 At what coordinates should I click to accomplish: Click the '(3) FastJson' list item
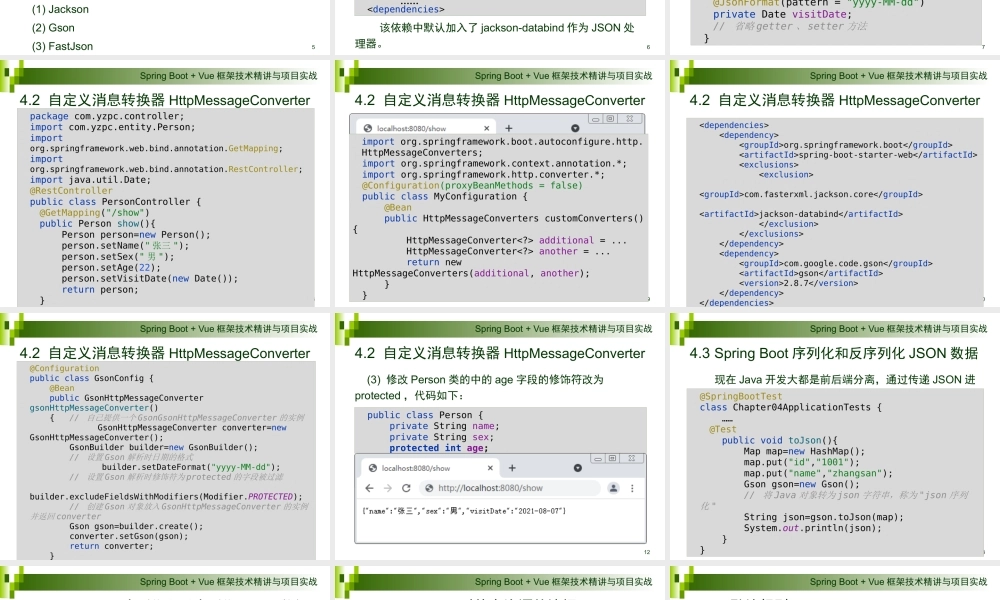pos(62,47)
